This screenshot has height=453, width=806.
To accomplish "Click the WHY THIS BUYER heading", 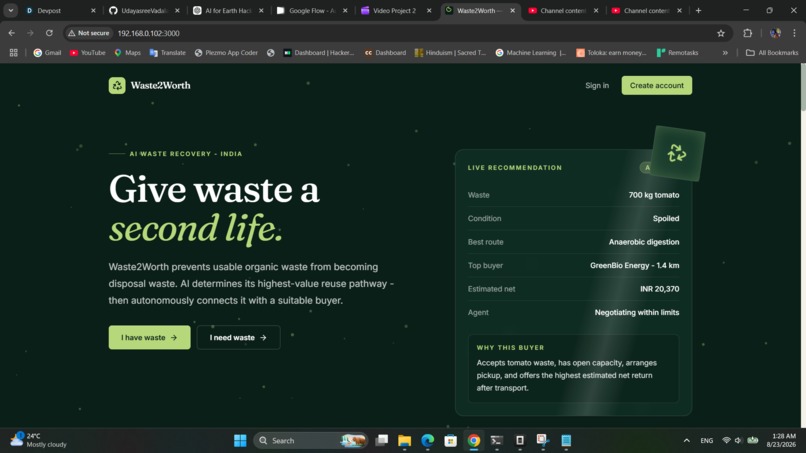I will tap(510, 348).
